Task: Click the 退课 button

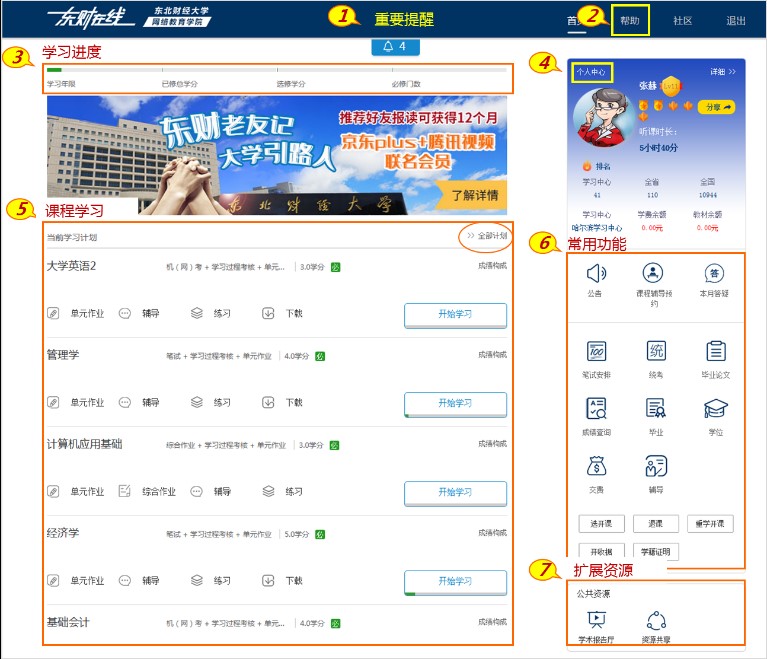Action: coord(655,523)
